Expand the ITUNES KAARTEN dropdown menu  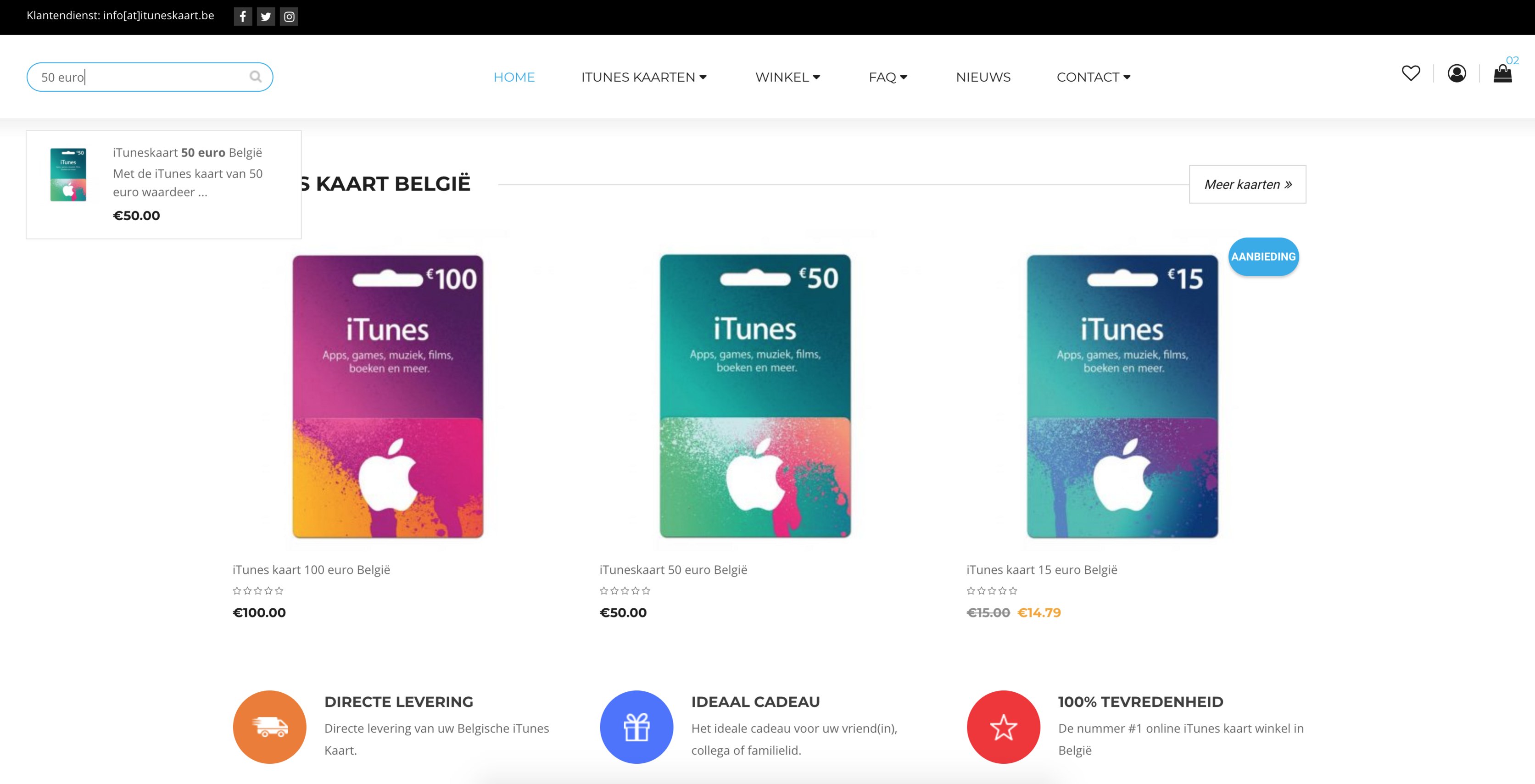point(643,78)
